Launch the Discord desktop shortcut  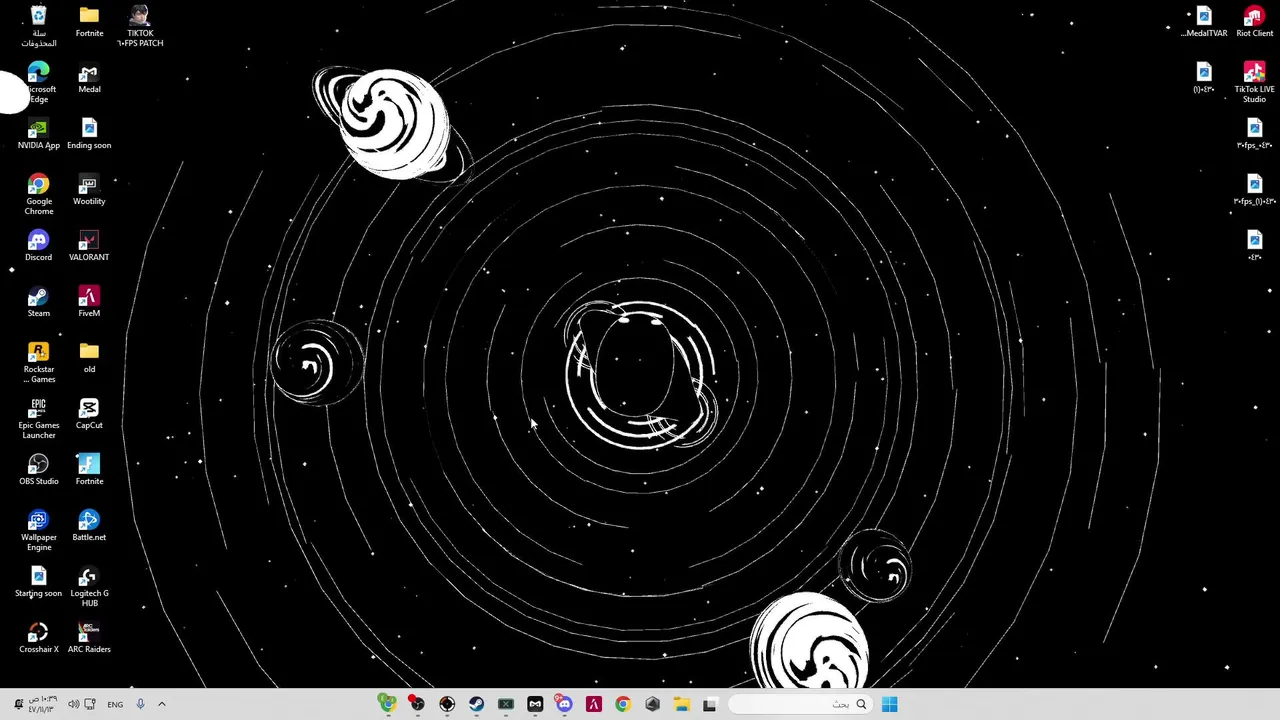point(38,246)
